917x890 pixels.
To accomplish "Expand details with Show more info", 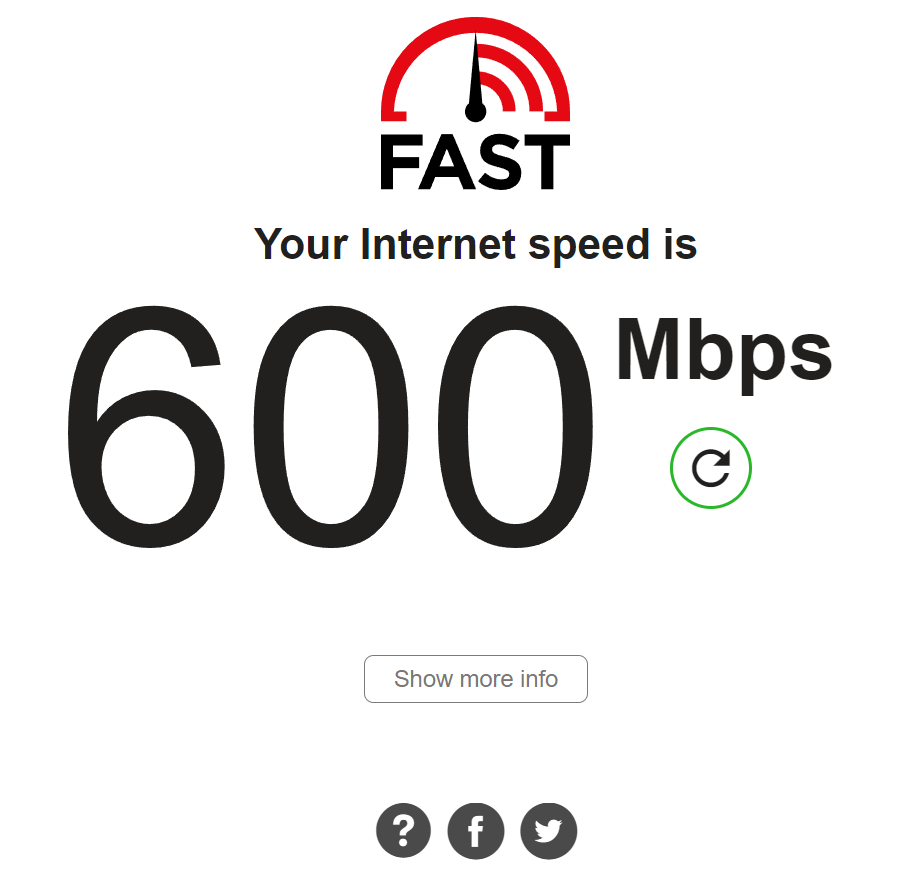I will [x=475, y=679].
